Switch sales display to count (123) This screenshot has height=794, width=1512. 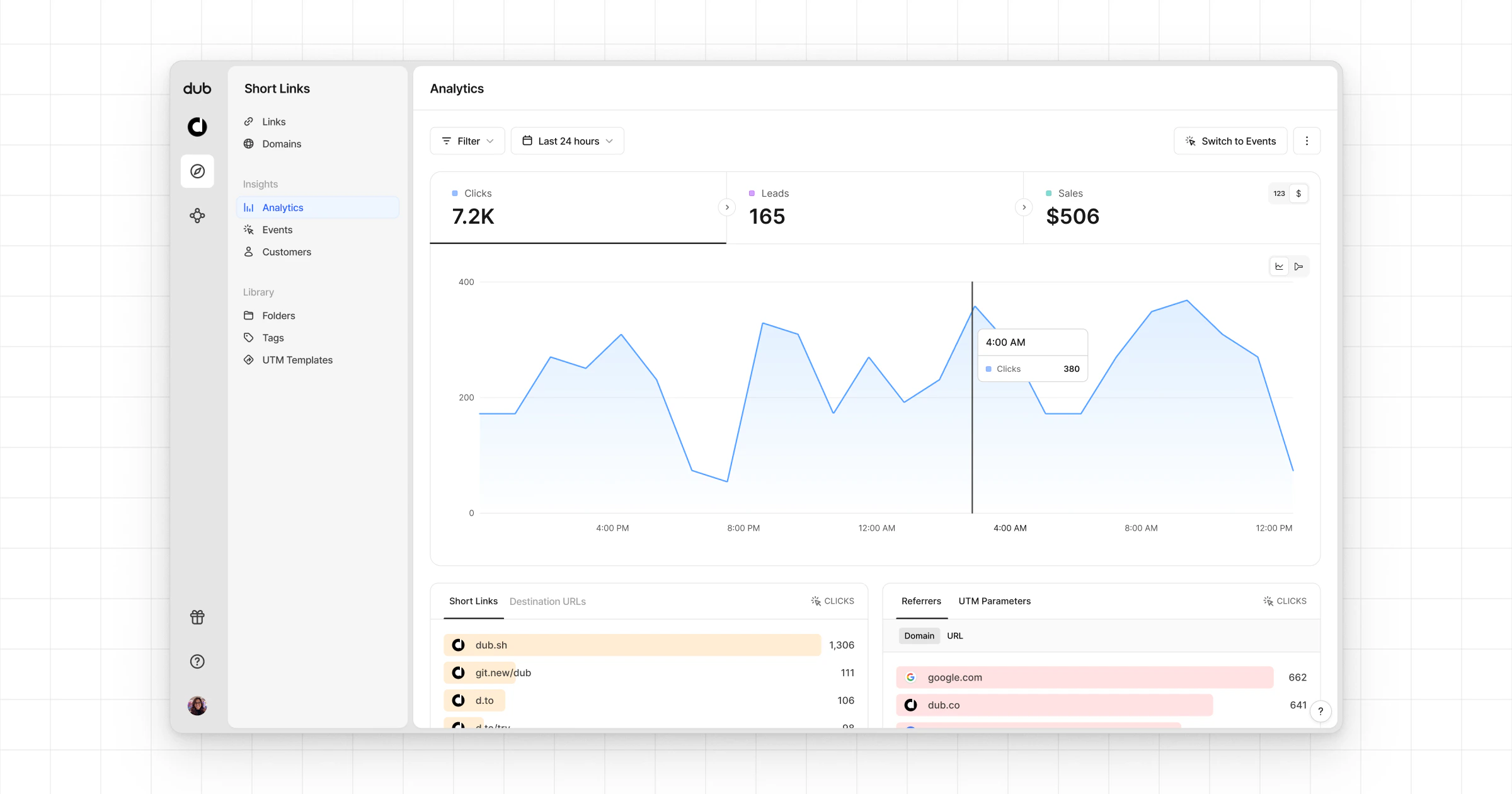(1279, 193)
